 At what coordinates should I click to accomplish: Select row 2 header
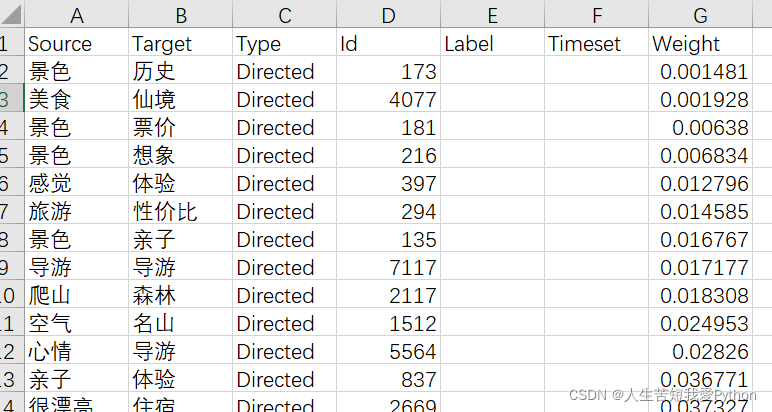12,69
